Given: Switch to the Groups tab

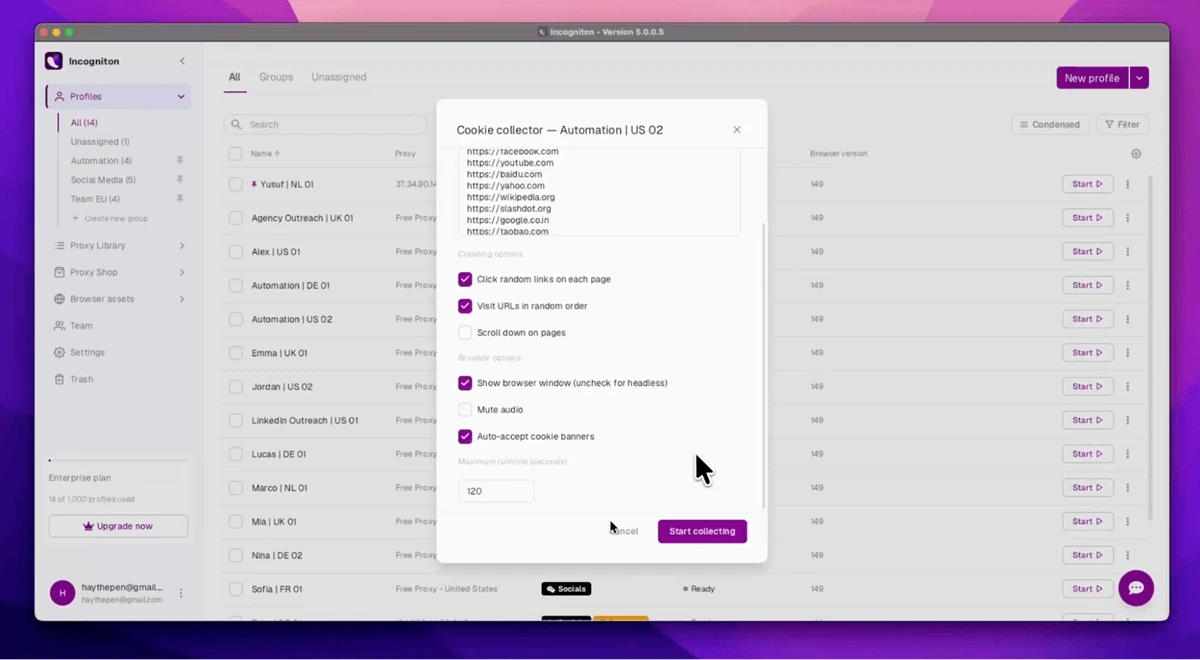Looking at the screenshot, I should coord(276,77).
